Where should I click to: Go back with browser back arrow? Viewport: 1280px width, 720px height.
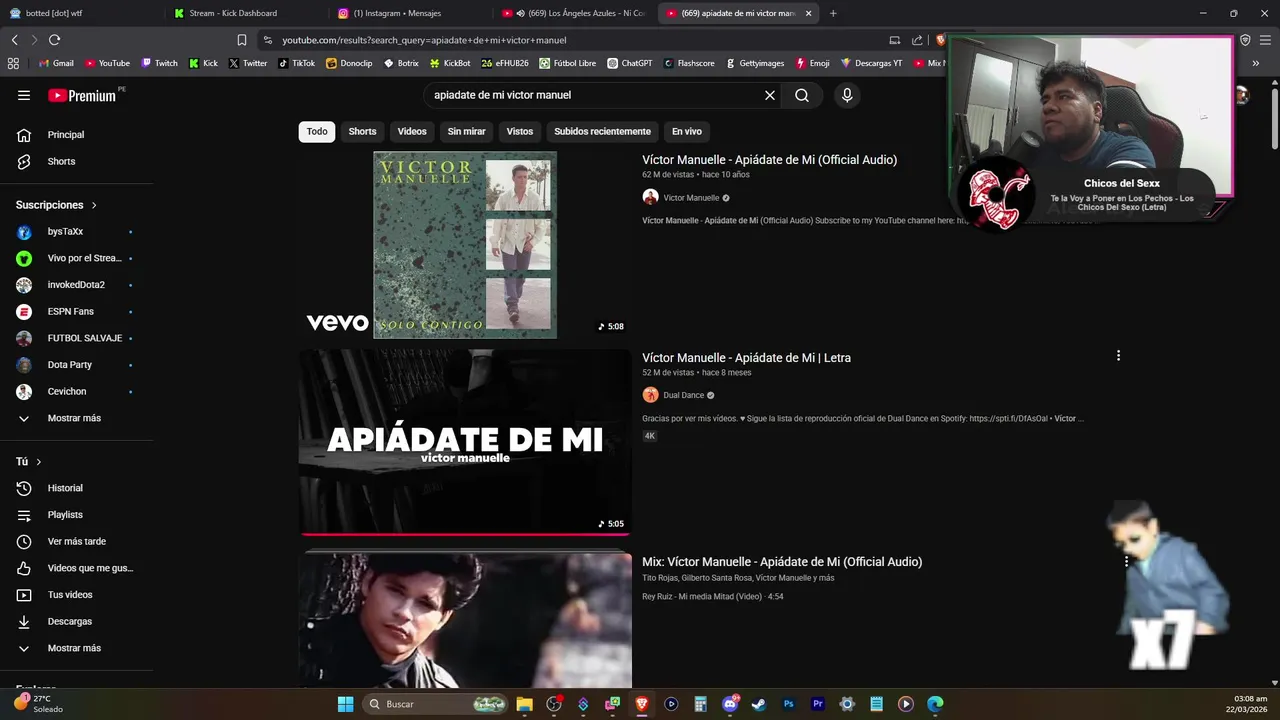tap(14, 40)
